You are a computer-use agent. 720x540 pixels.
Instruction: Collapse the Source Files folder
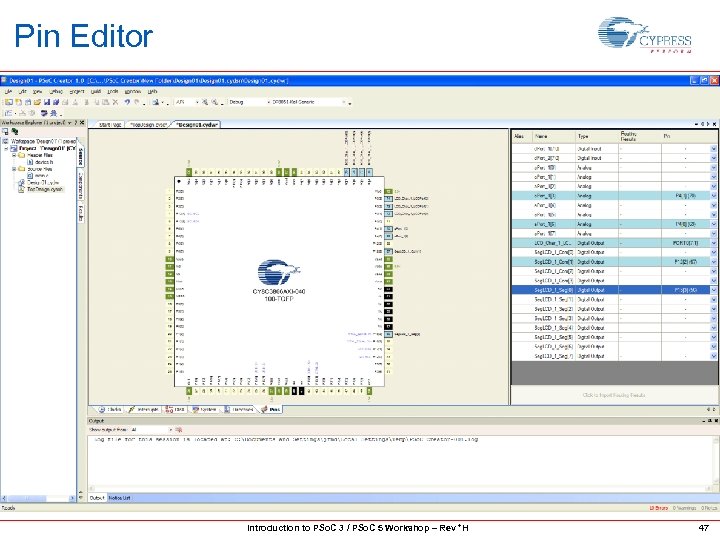point(14,169)
